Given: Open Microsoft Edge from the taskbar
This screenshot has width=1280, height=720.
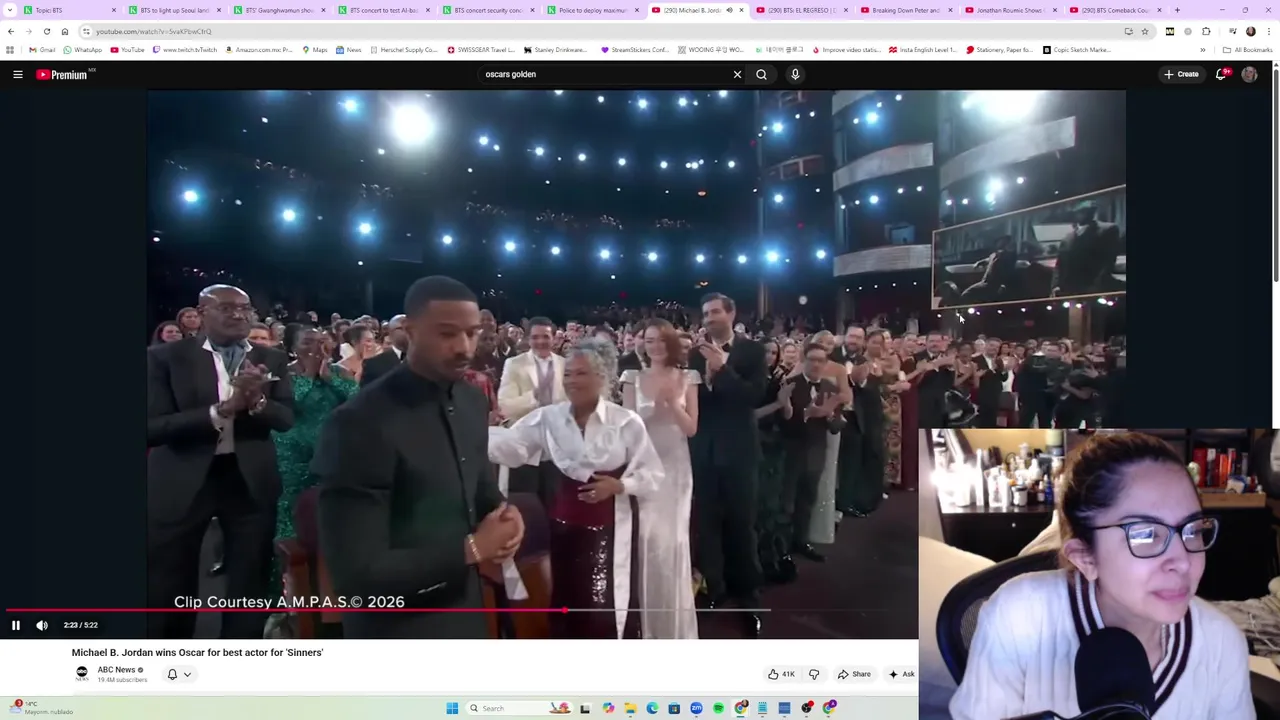Looking at the screenshot, I should [652, 708].
